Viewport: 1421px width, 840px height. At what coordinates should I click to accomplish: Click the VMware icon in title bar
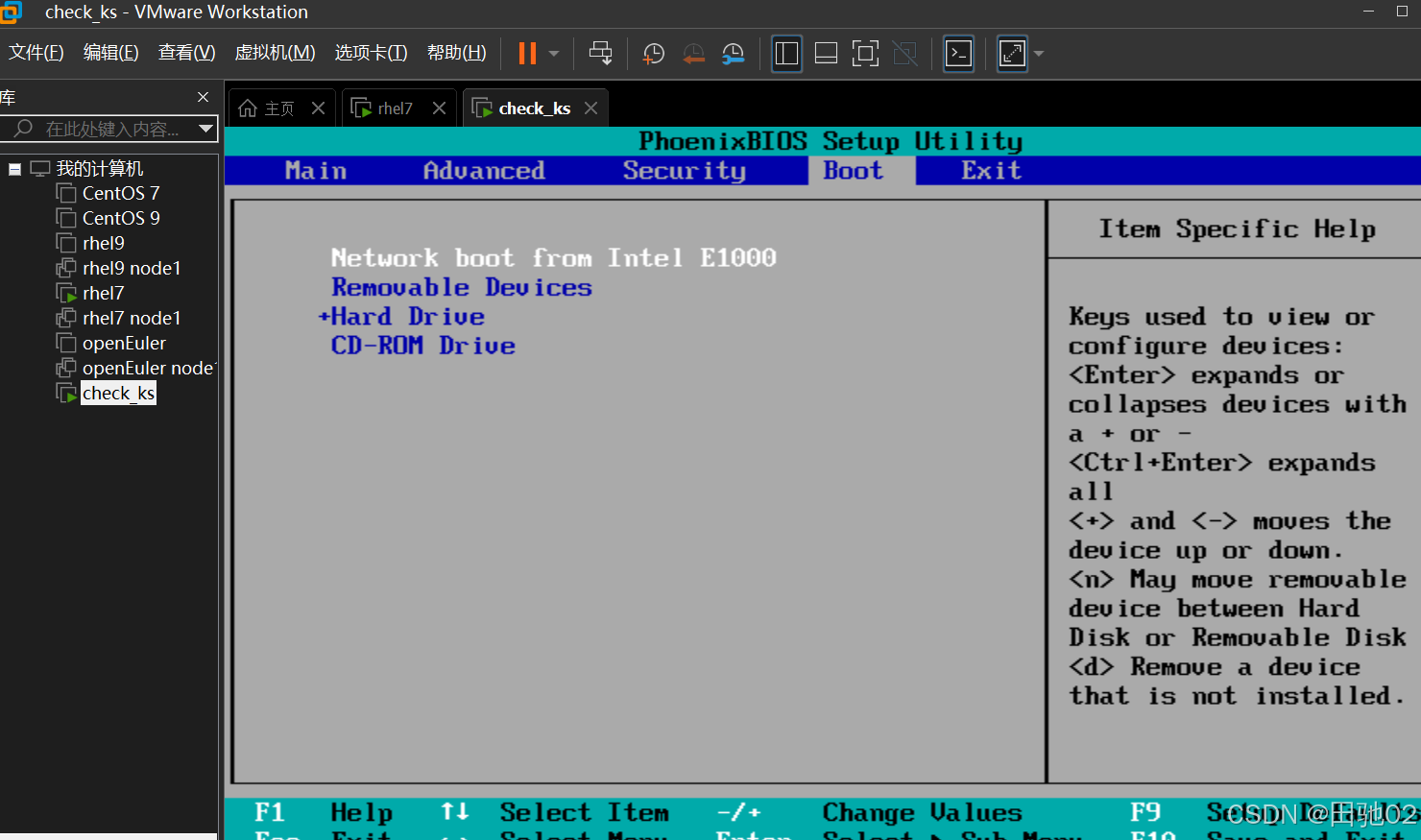pyautogui.click(x=11, y=12)
